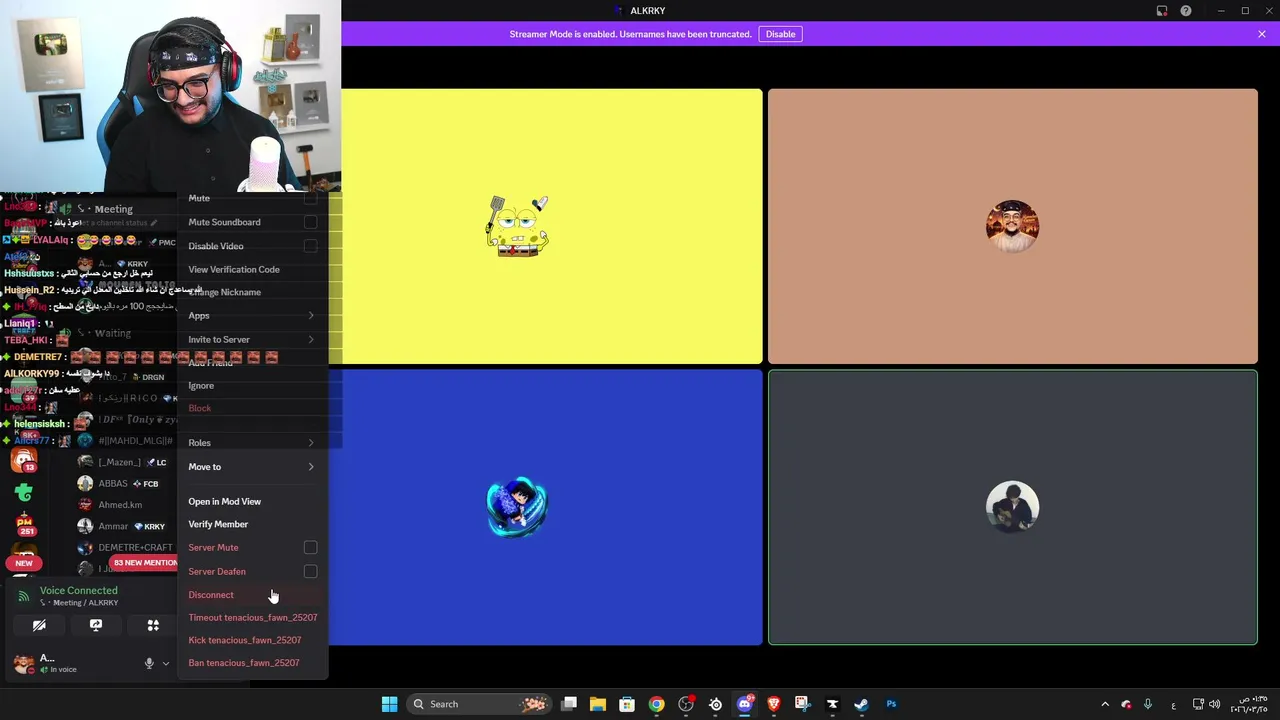1280x720 pixels.
Task: Open the Windows Start menu
Action: (389, 704)
